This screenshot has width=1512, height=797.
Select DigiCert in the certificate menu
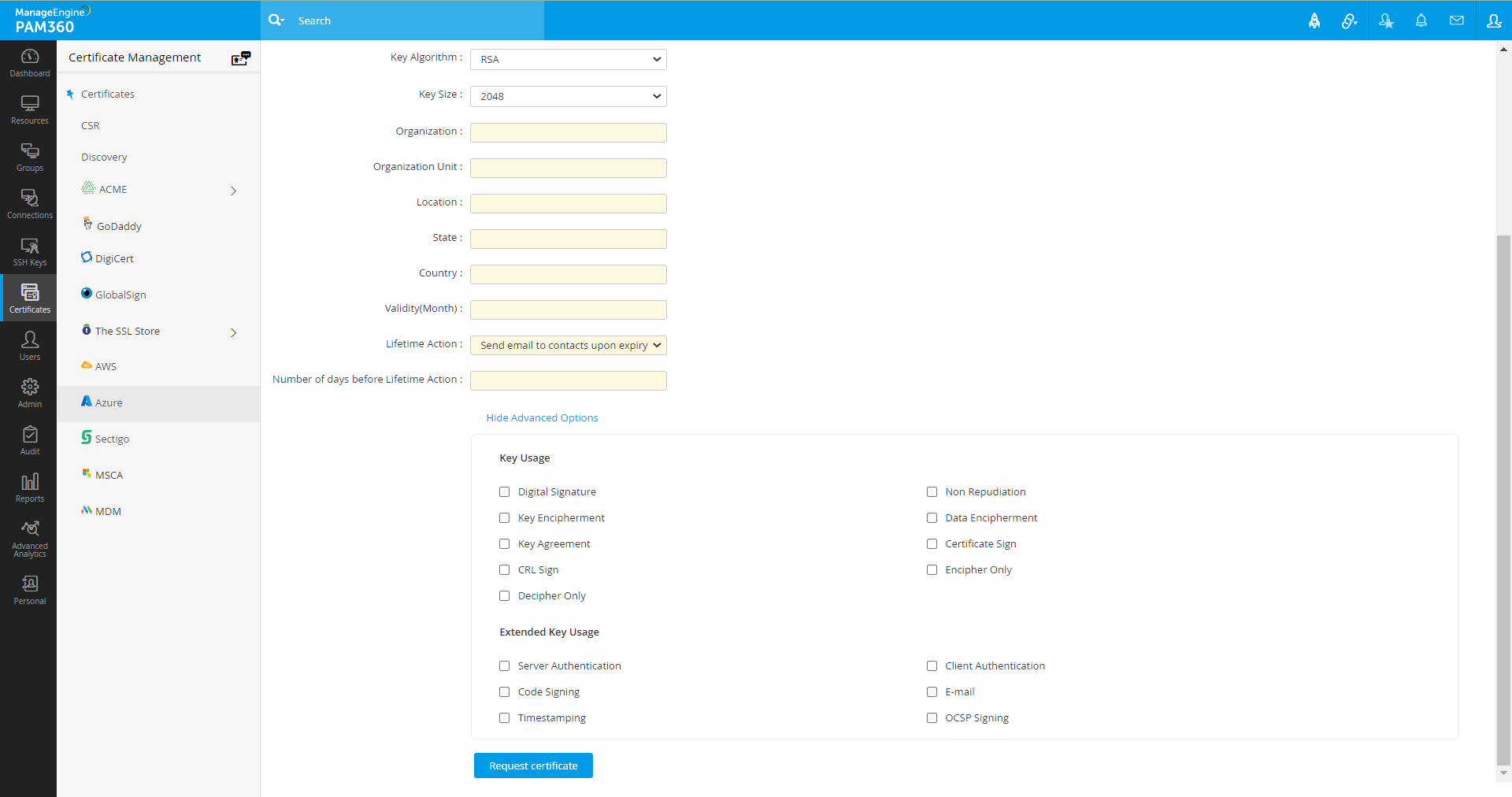pyautogui.click(x=114, y=259)
